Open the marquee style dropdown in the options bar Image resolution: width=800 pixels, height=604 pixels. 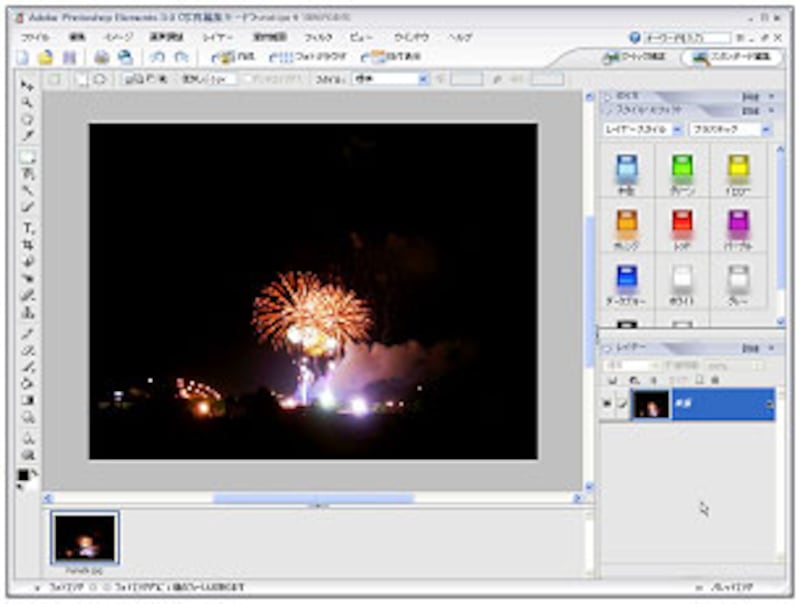pos(422,79)
